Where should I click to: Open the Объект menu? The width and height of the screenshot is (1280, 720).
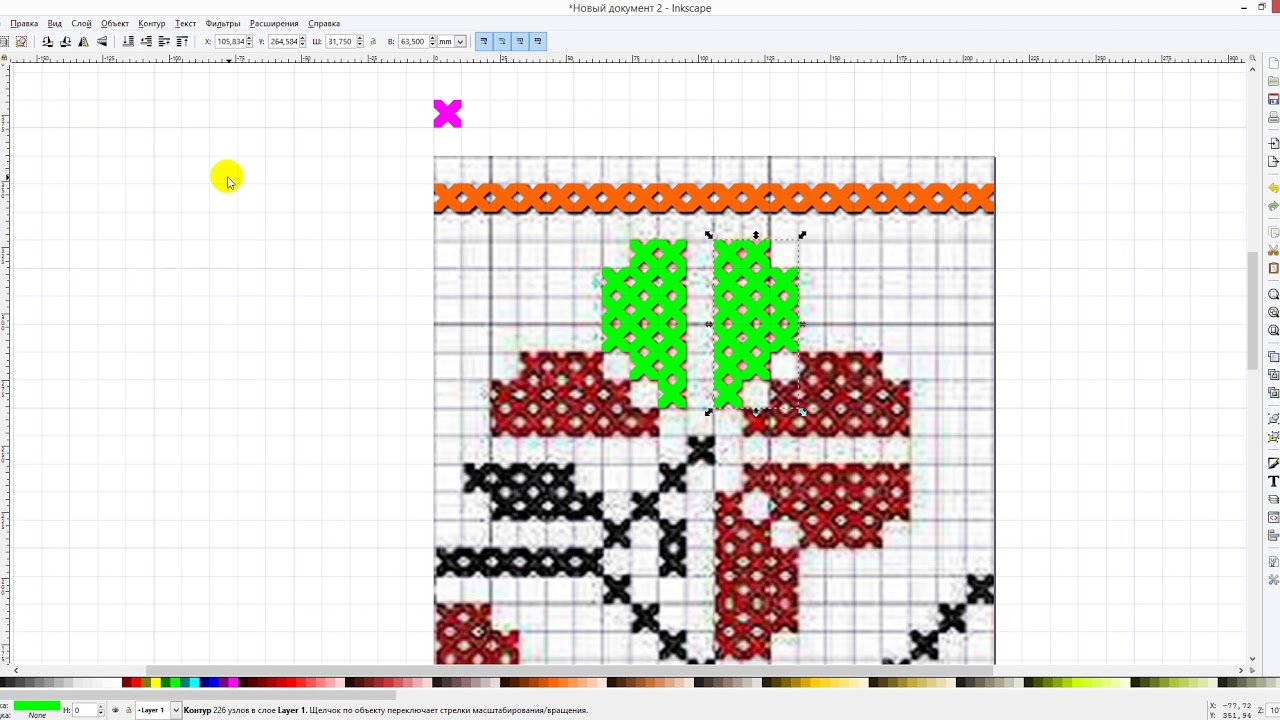[x=115, y=23]
